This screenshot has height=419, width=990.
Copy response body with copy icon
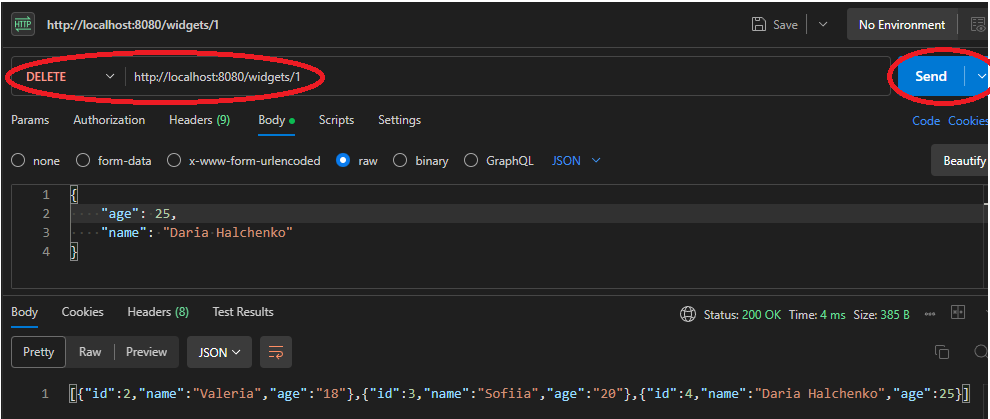coord(941,352)
